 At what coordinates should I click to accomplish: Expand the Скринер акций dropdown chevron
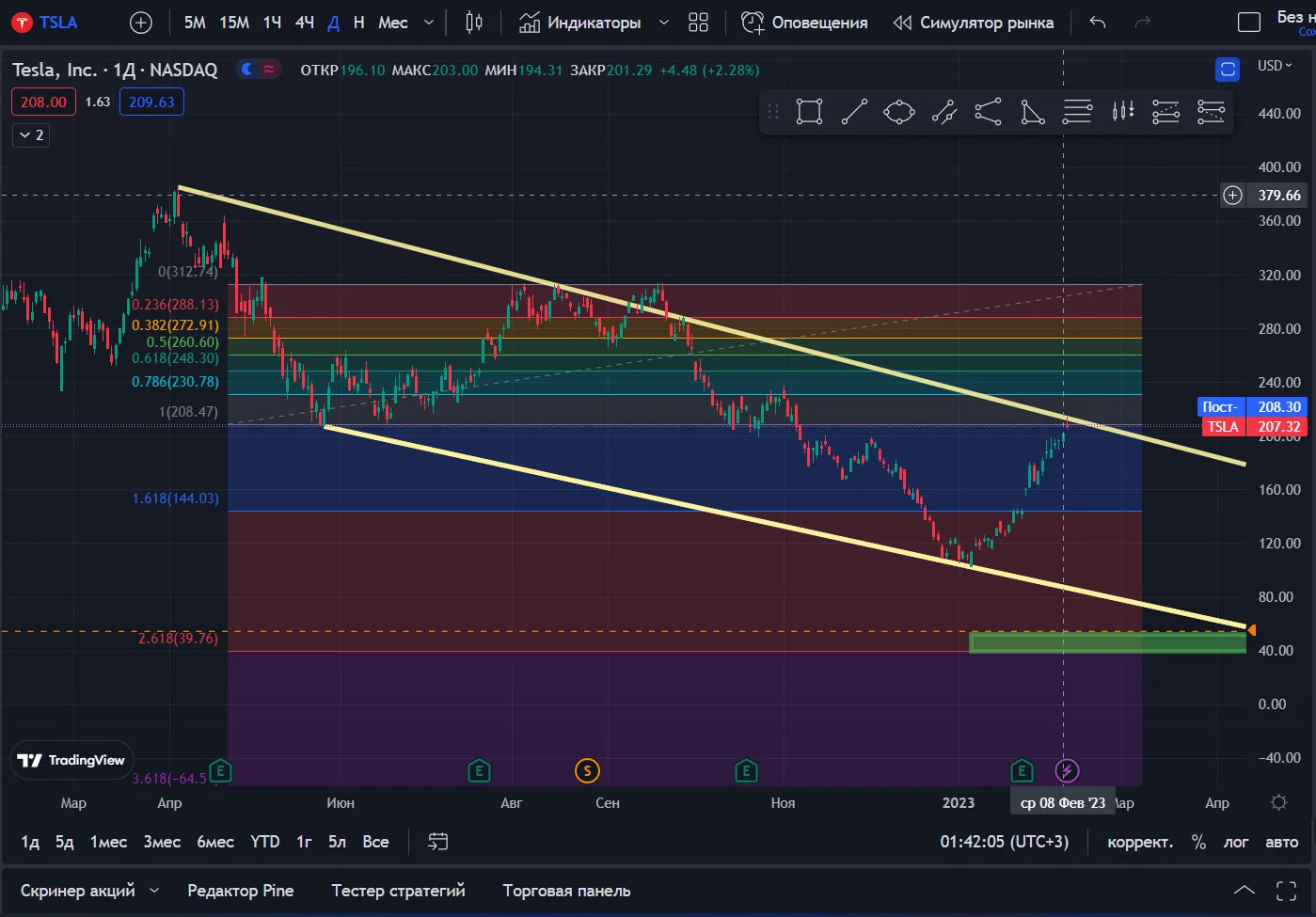[154, 890]
